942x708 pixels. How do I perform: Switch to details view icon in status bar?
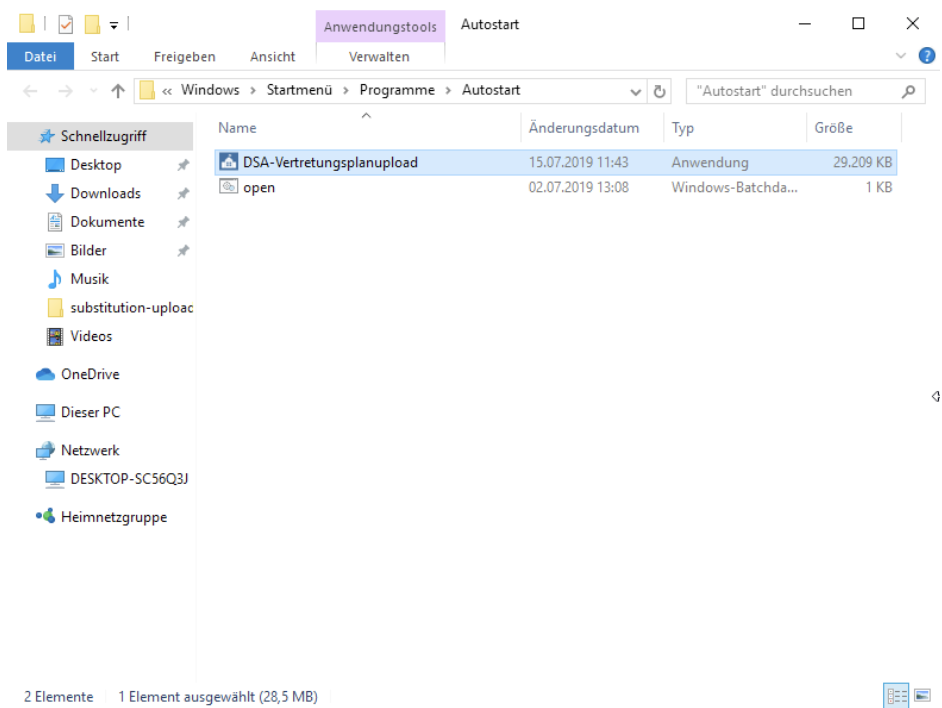pos(895,696)
